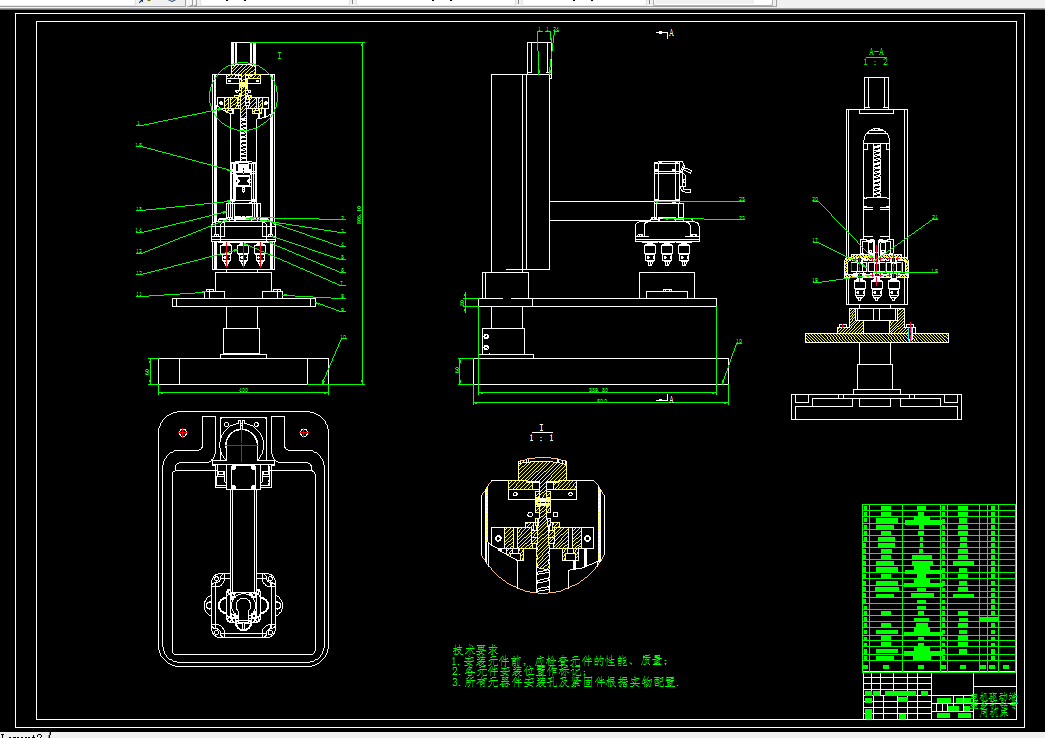Screen dimensions: 1045x738
Task: Select the green heading 技术要求
Action: coord(475,650)
